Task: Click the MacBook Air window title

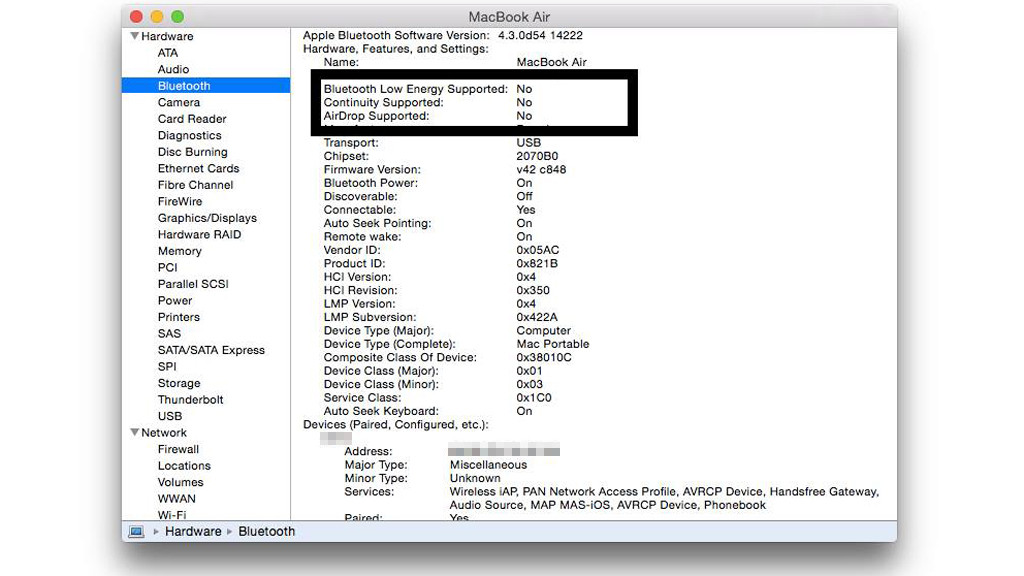Action: [x=509, y=17]
